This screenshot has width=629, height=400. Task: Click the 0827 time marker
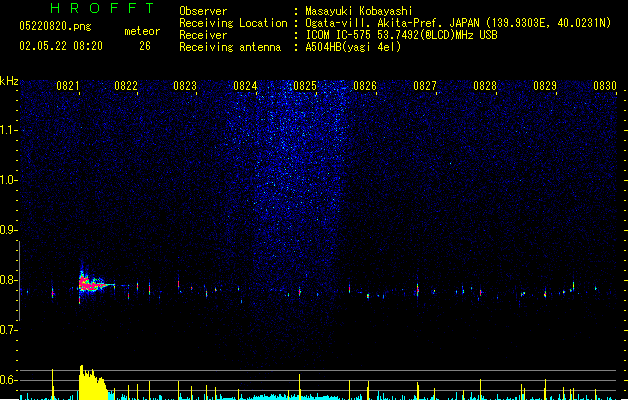pos(425,86)
